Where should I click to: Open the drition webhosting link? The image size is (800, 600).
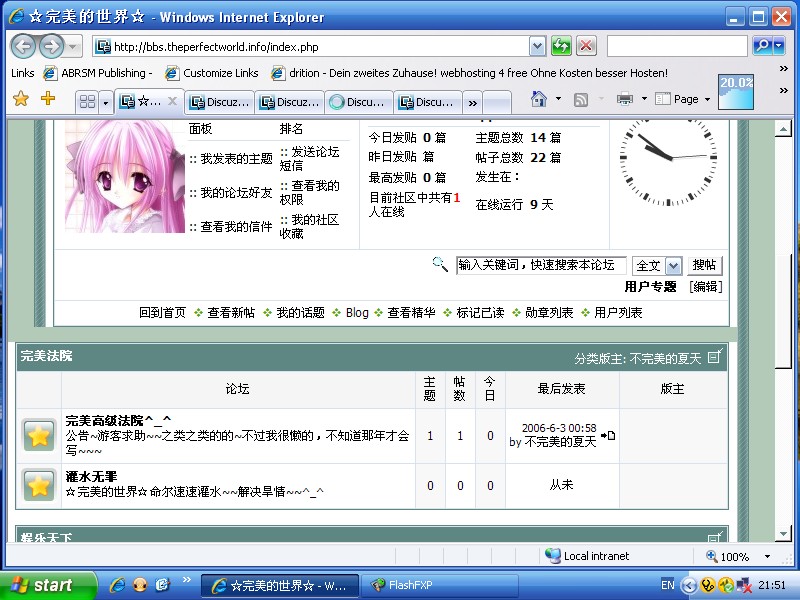tap(470, 73)
